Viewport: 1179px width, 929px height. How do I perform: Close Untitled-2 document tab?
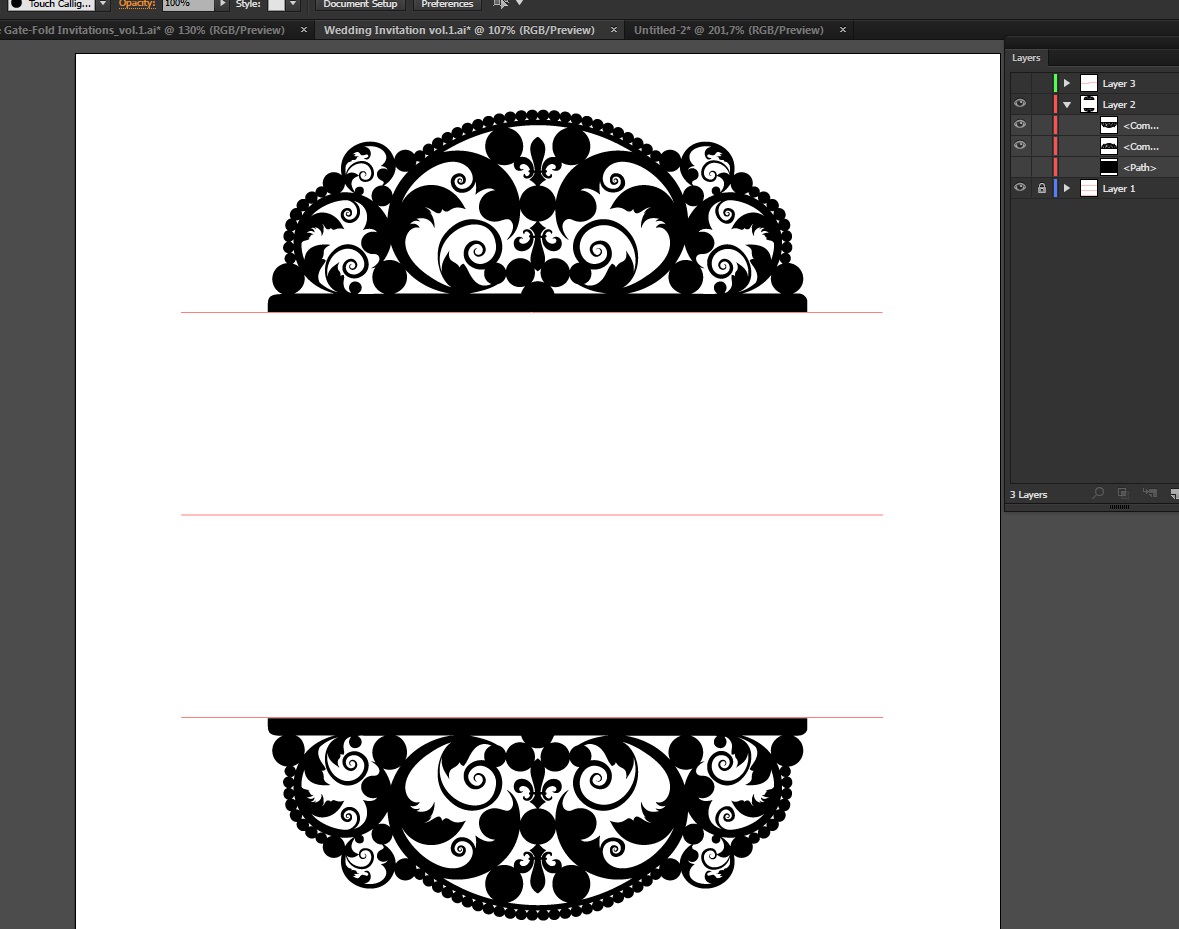tap(843, 30)
